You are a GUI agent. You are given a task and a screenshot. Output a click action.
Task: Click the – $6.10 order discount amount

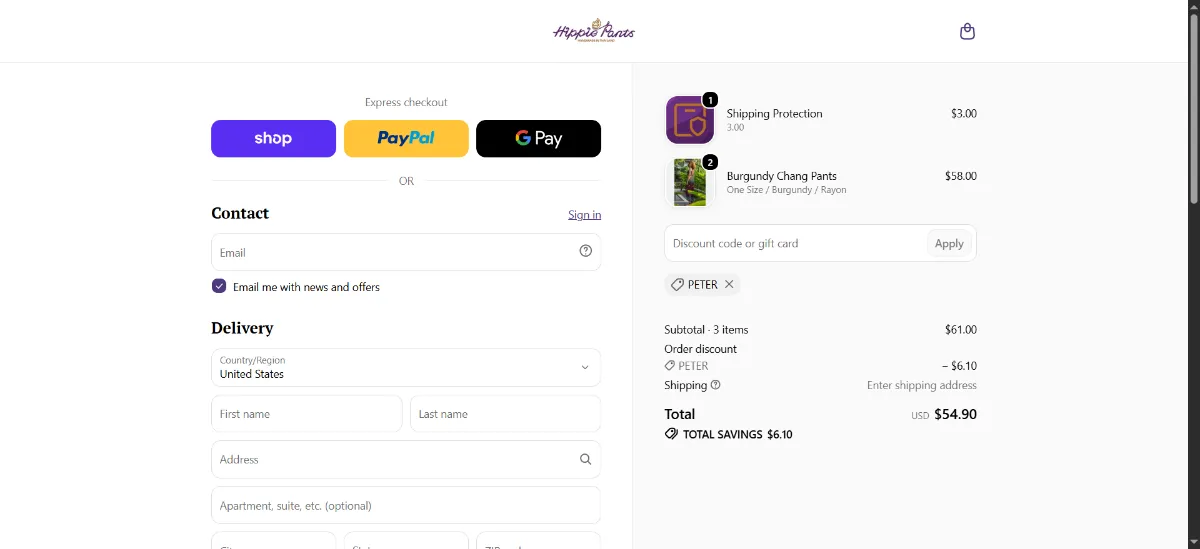pyautogui.click(x=959, y=366)
